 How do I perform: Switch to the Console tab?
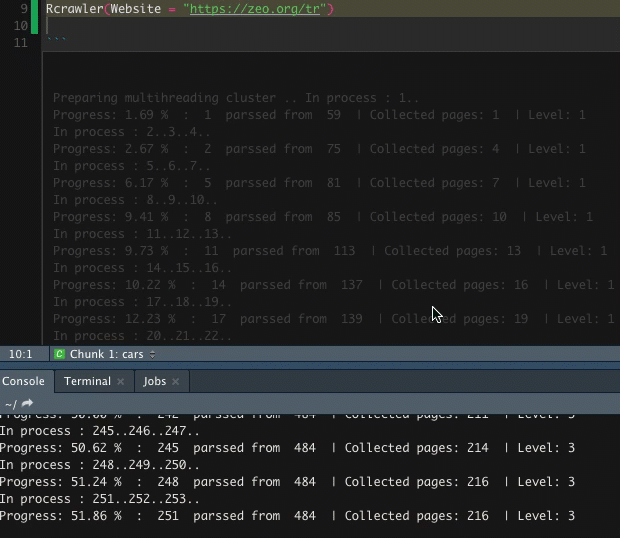[24, 381]
